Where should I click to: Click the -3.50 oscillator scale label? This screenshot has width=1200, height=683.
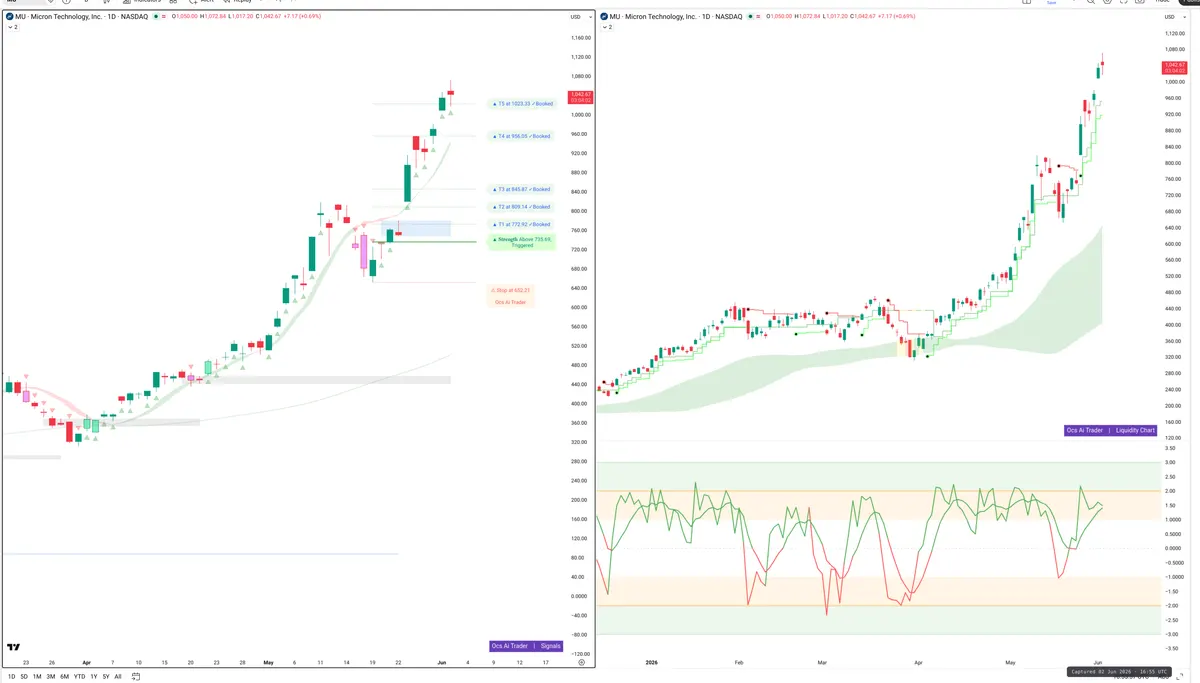(1170, 649)
